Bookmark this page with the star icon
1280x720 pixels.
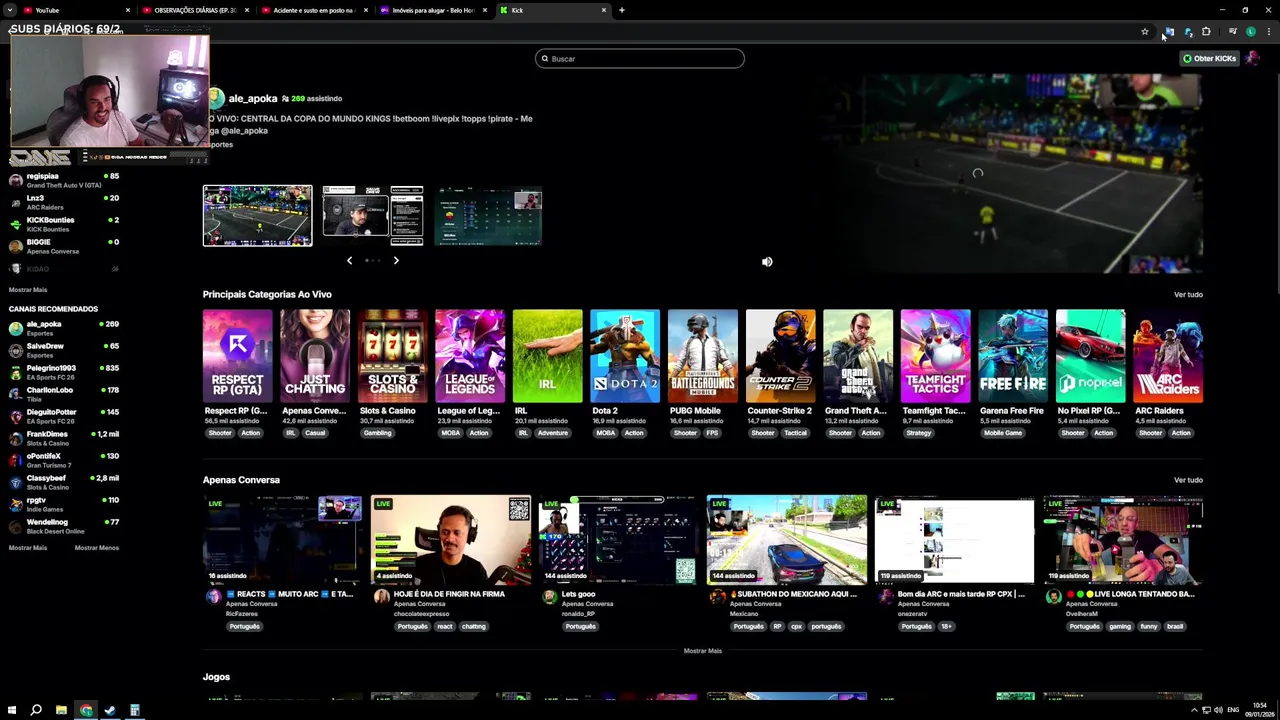pos(1145,32)
